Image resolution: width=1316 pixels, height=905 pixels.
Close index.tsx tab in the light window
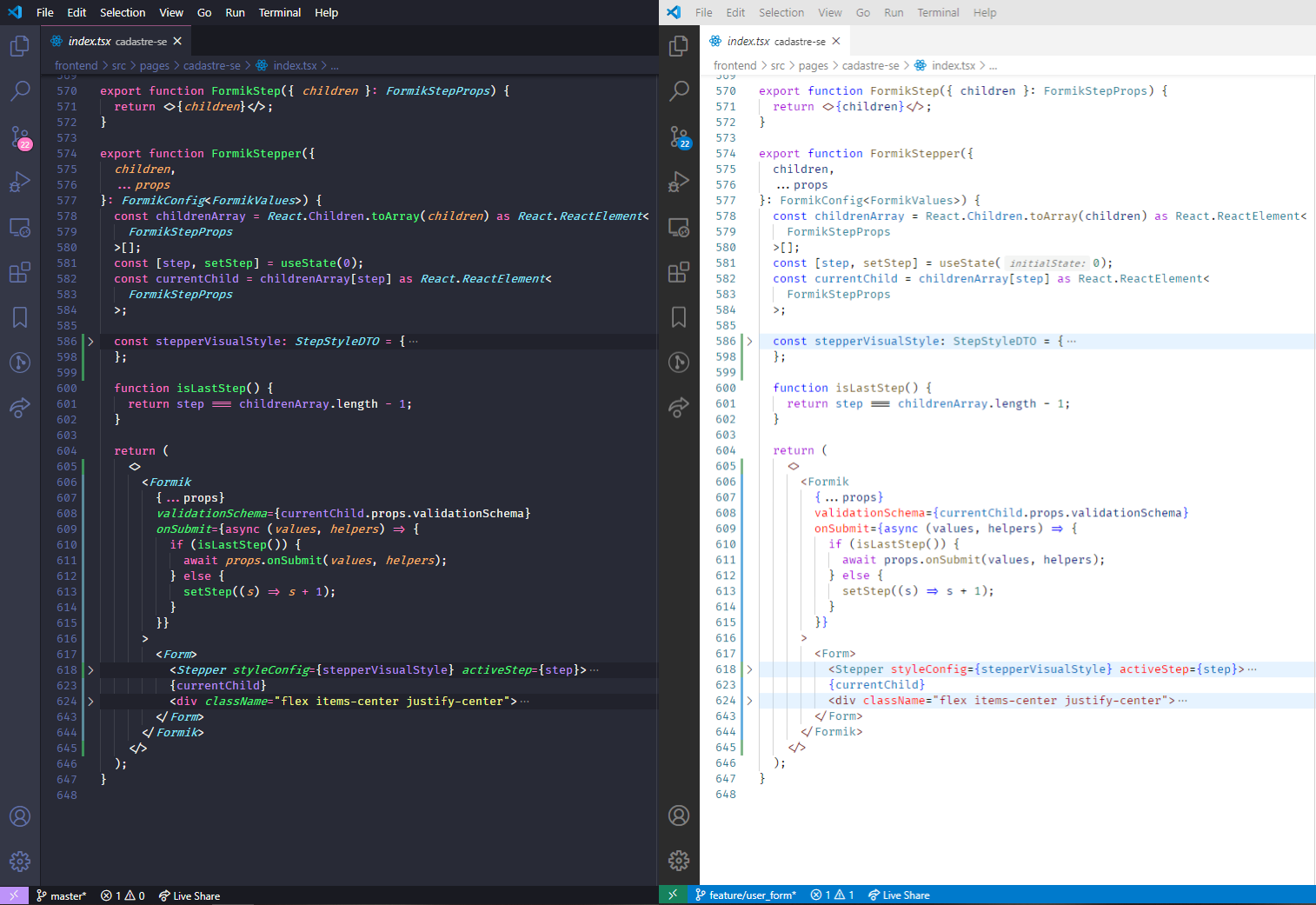coord(836,41)
